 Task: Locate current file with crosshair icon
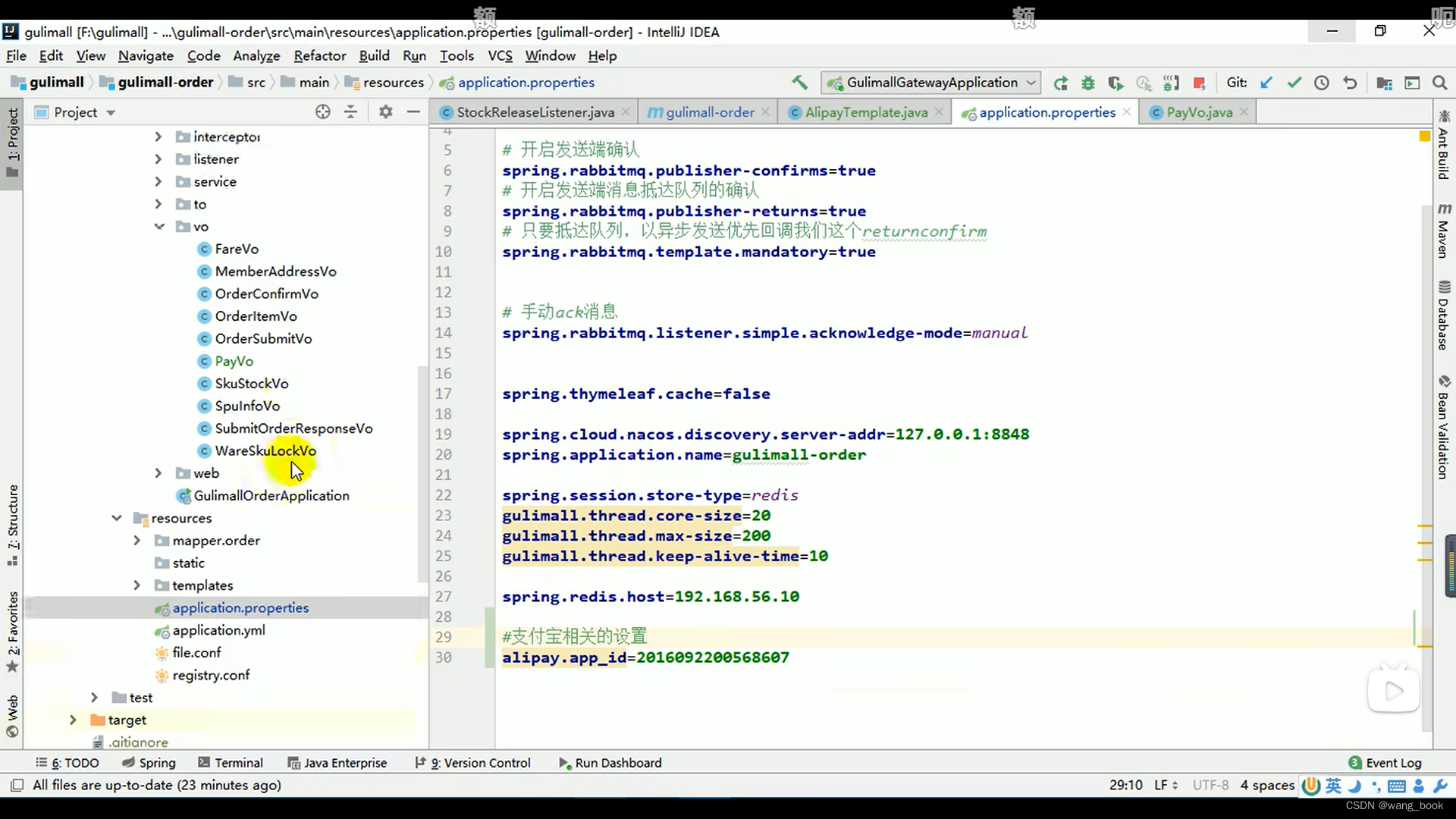pos(323,112)
